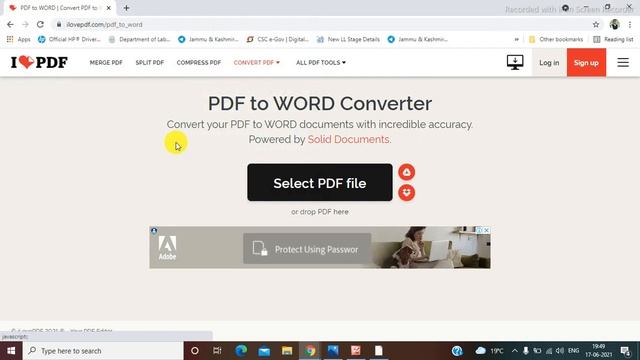
Task: Open the Chrome profile avatar
Action: pyautogui.click(x=614, y=24)
